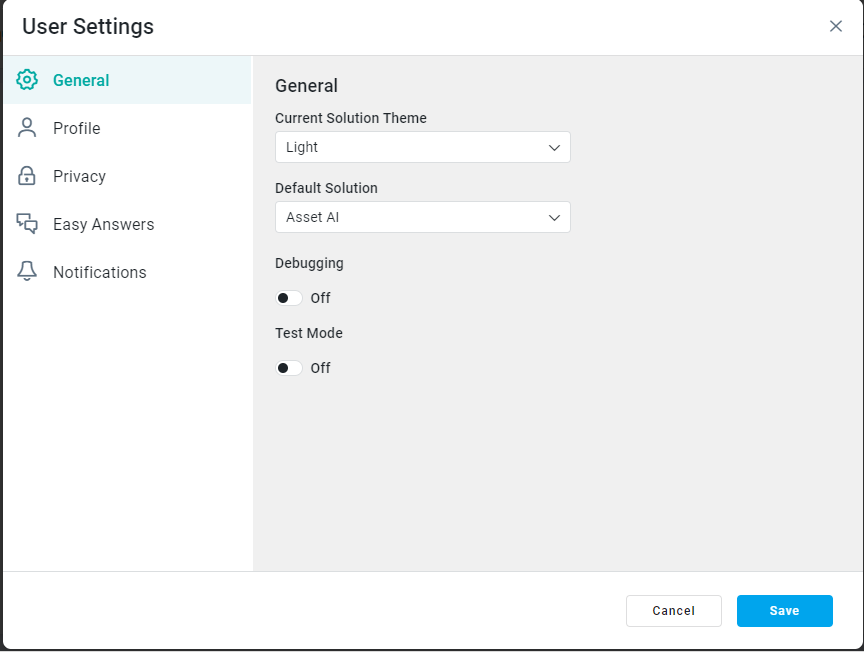This screenshot has height=652, width=864.
Task: Click the User Settings dialog title
Action: point(88,27)
